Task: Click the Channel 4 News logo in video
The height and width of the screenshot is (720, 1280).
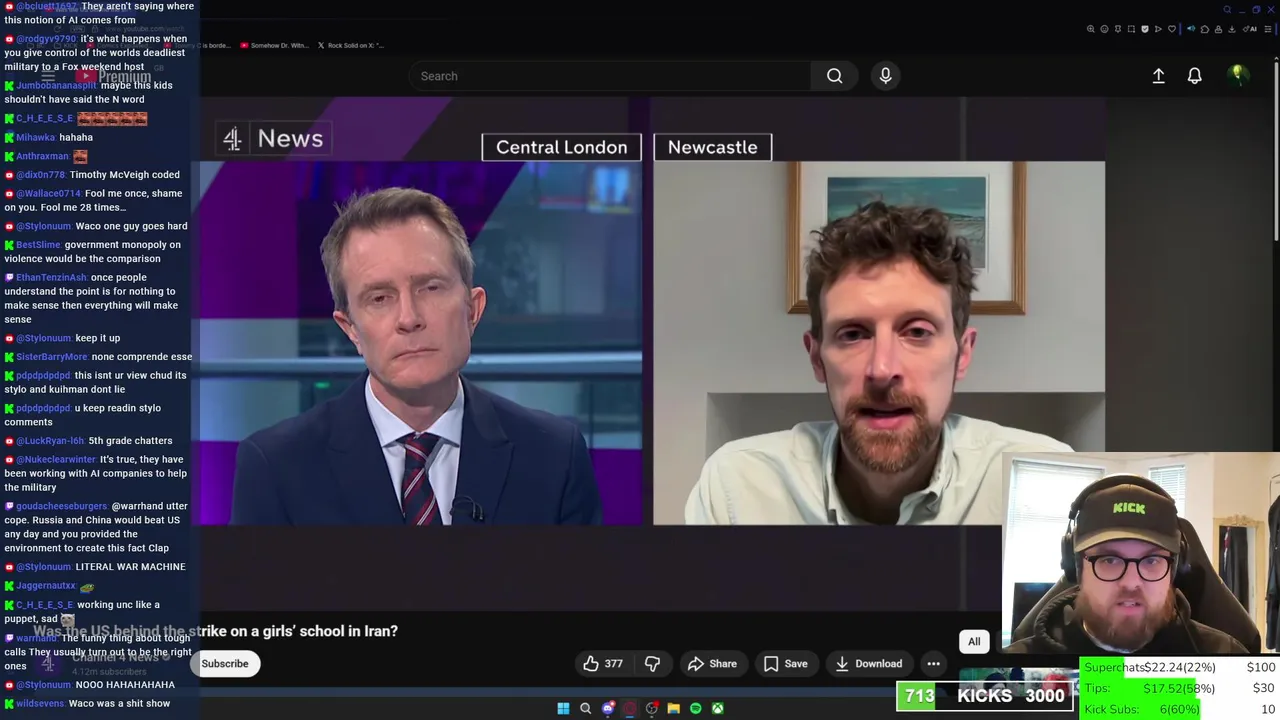Action: click(272, 139)
